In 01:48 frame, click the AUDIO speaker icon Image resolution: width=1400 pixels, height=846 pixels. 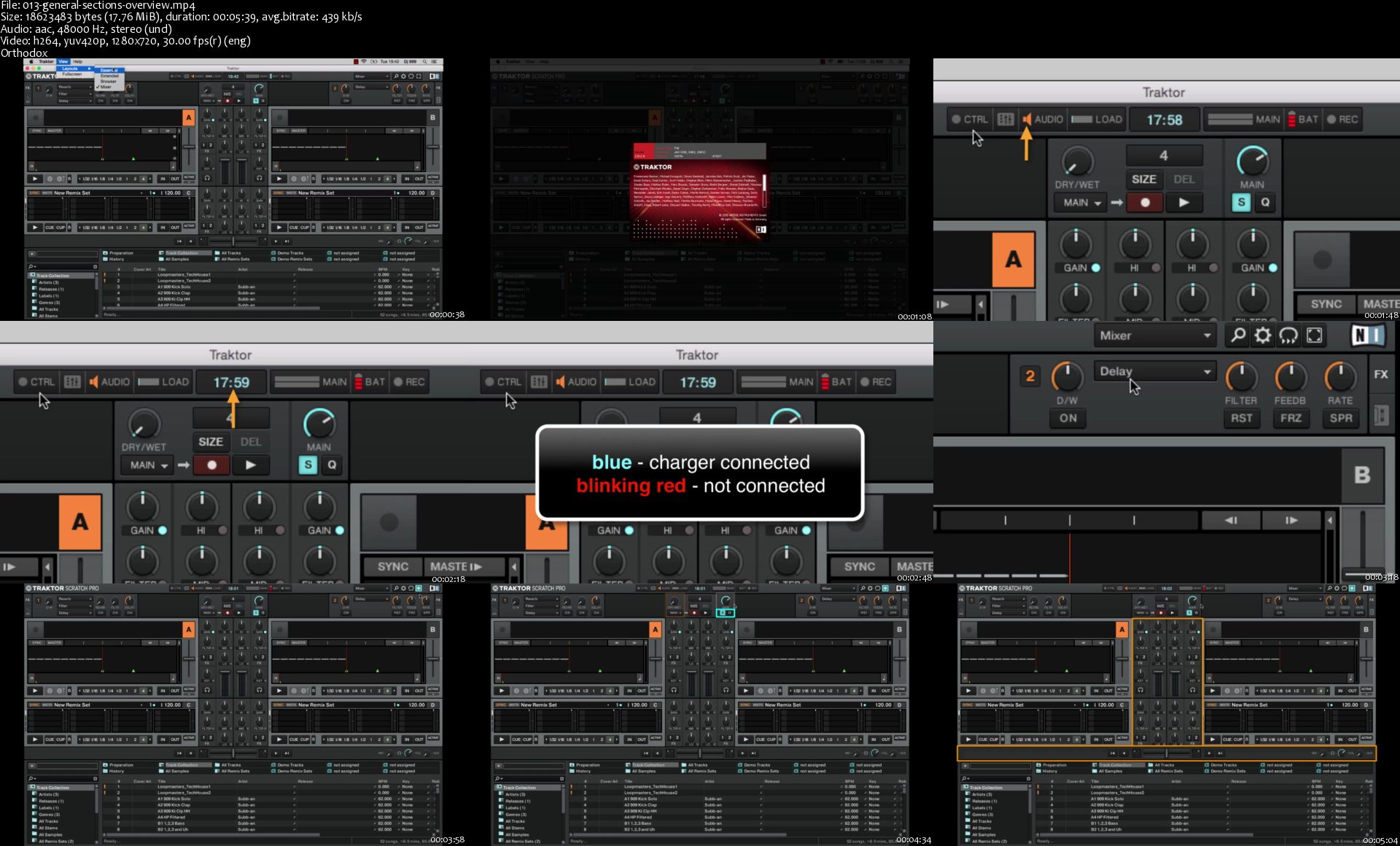click(x=1027, y=119)
